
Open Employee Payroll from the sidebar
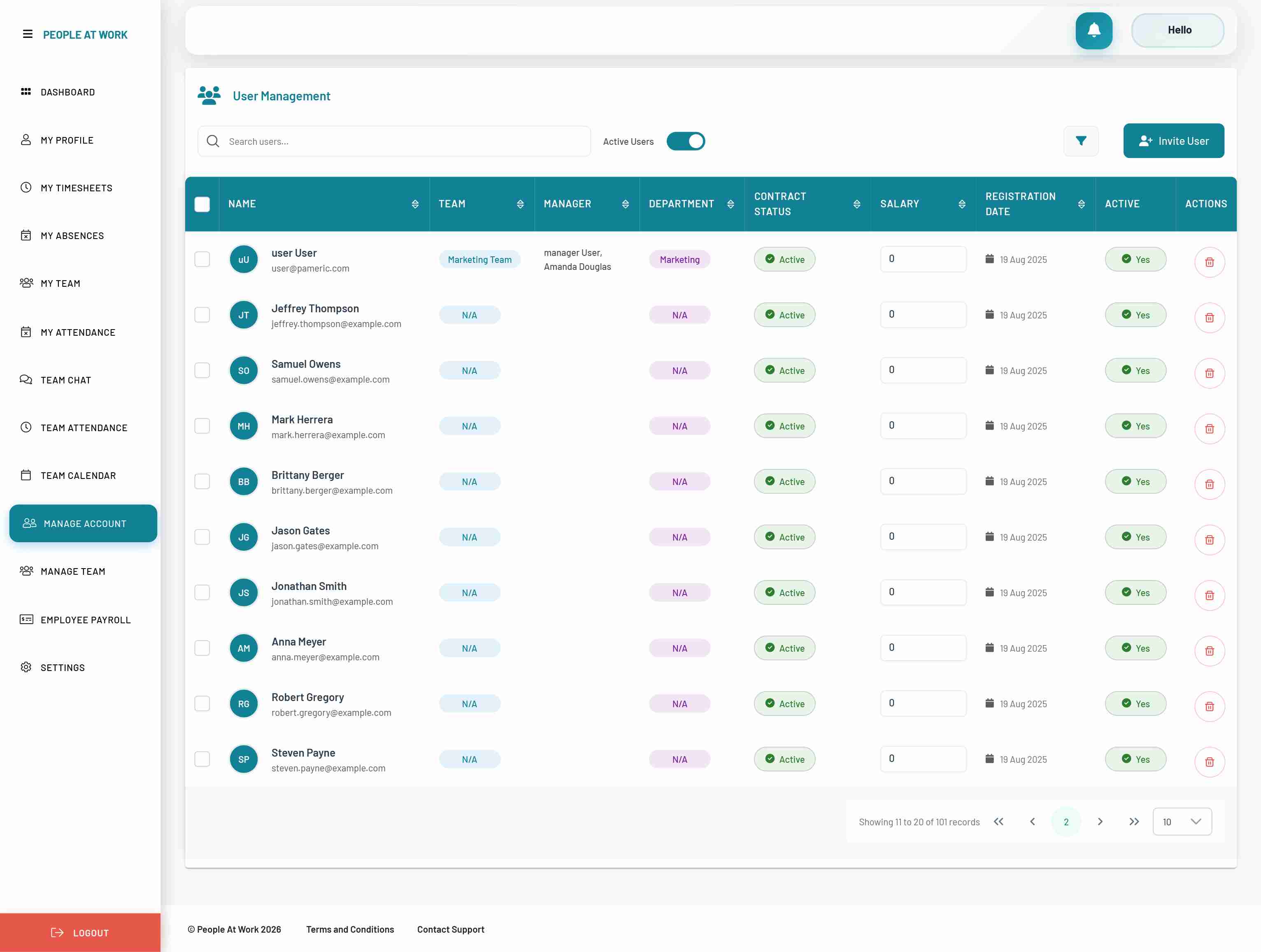click(x=86, y=619)
